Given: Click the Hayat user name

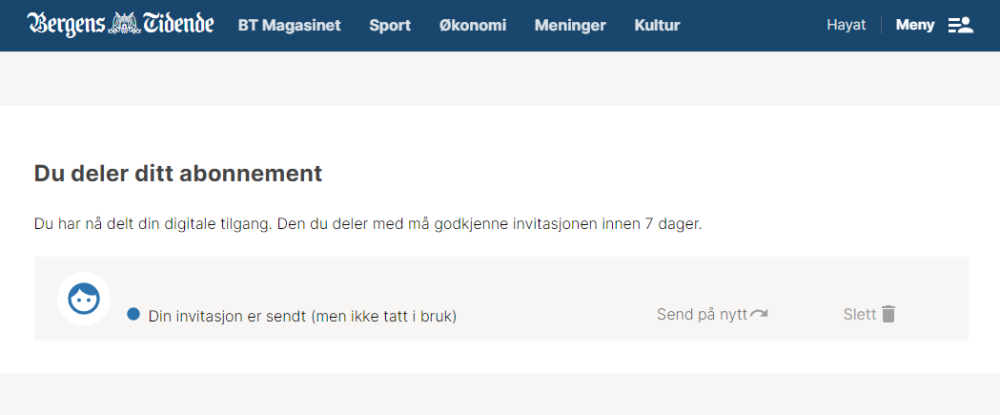Looking at the screenshot, I should pos(846,25).
